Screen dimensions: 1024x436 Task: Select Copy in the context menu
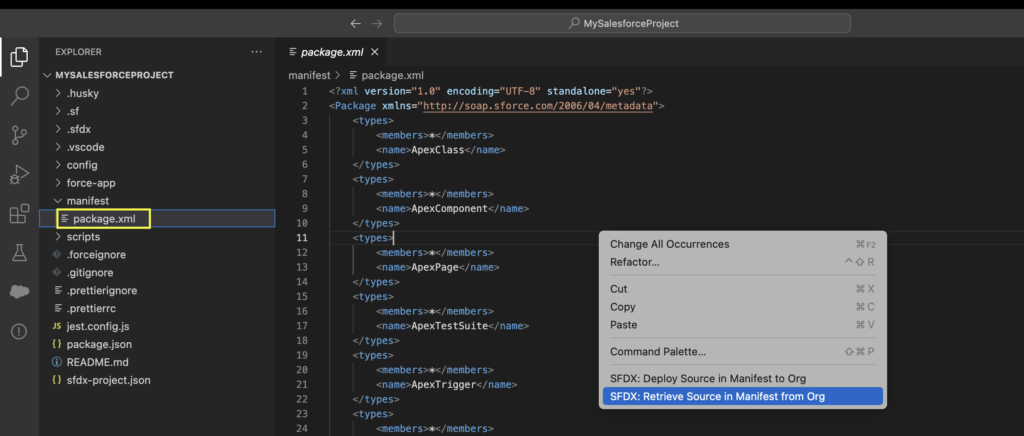click(743, 307)
